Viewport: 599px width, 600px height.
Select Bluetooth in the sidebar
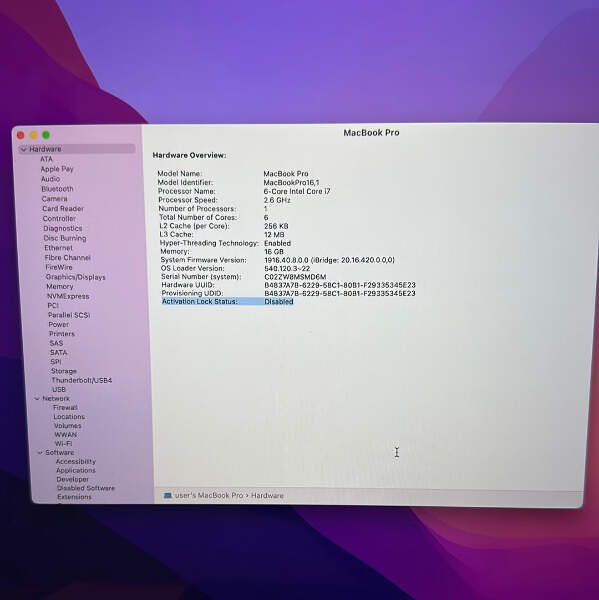[x=57, y=189]
